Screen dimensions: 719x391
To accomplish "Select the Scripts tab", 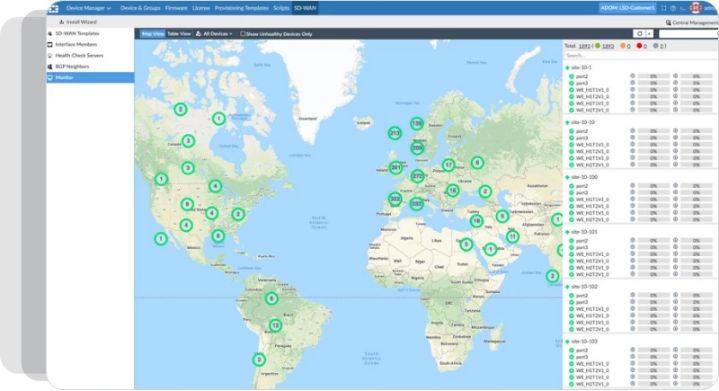I will click(281, 8).
